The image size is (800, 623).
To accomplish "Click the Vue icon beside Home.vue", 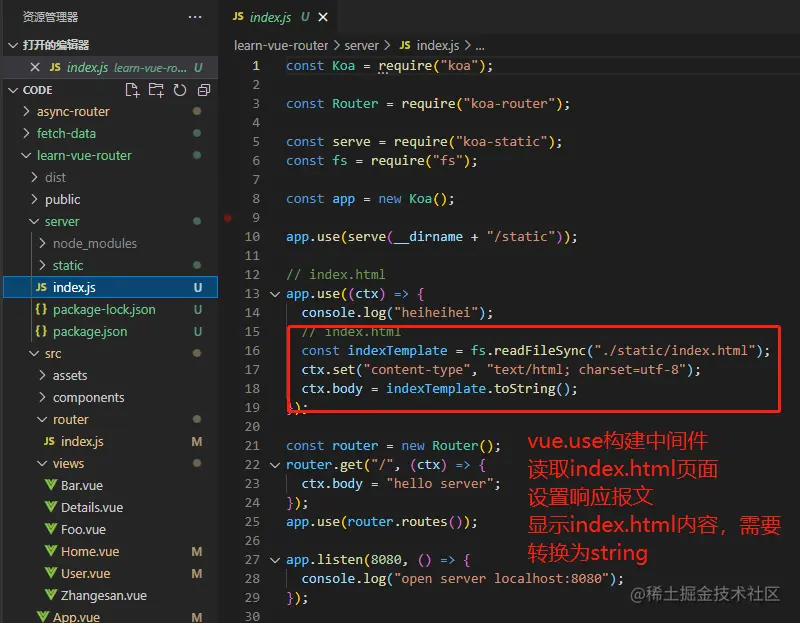I will pyautogui.click(x=51, y=551).
